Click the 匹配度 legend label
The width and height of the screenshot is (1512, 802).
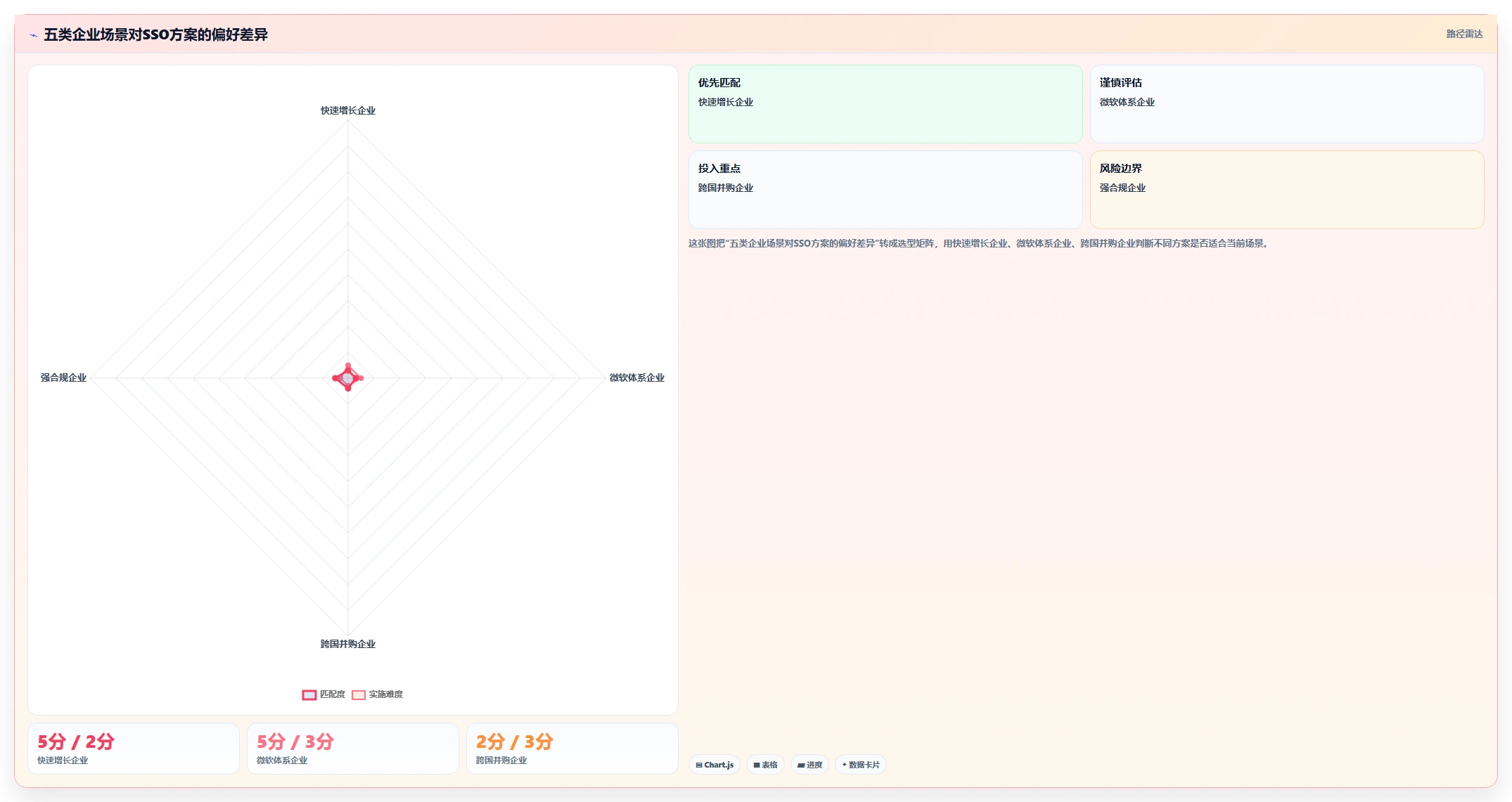[333, 694]
